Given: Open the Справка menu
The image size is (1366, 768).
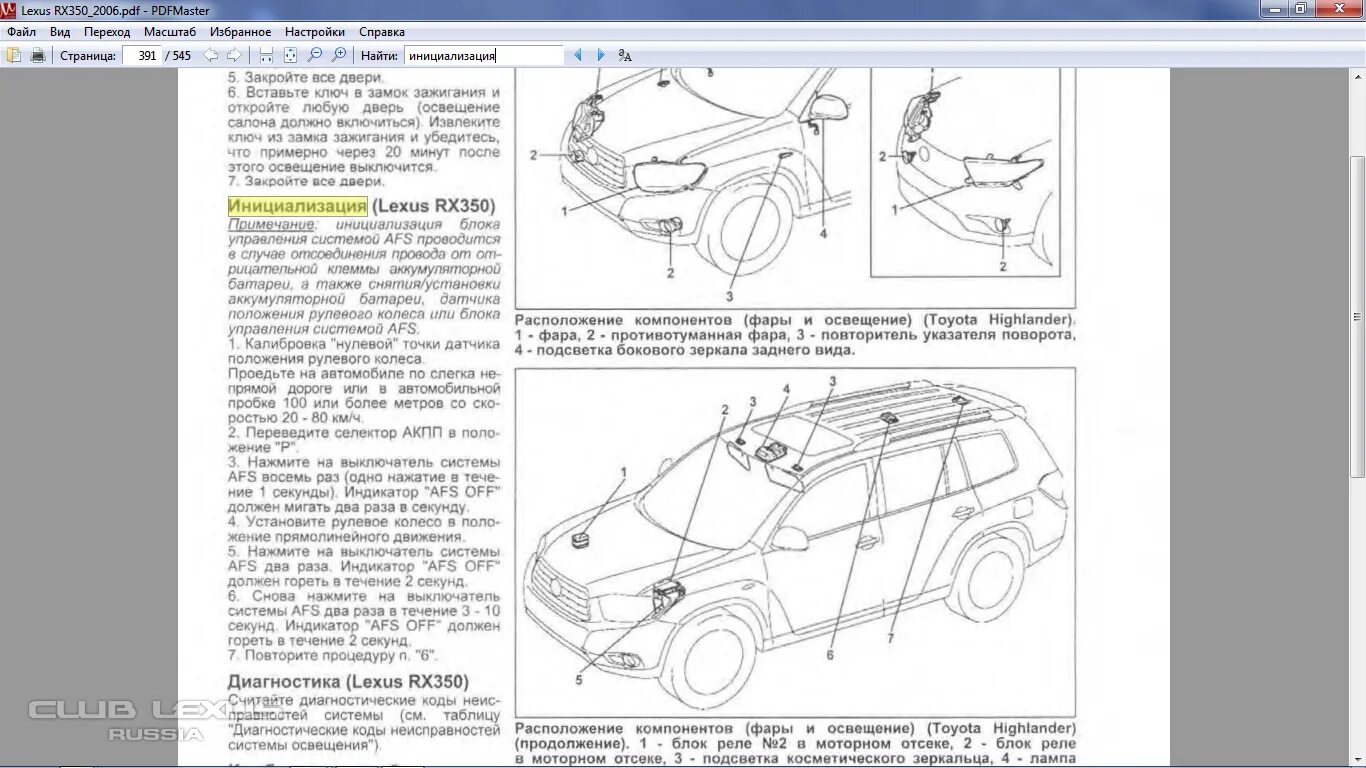Looking at the screenshot, I should pyautogui.click(x=382, y=32).
